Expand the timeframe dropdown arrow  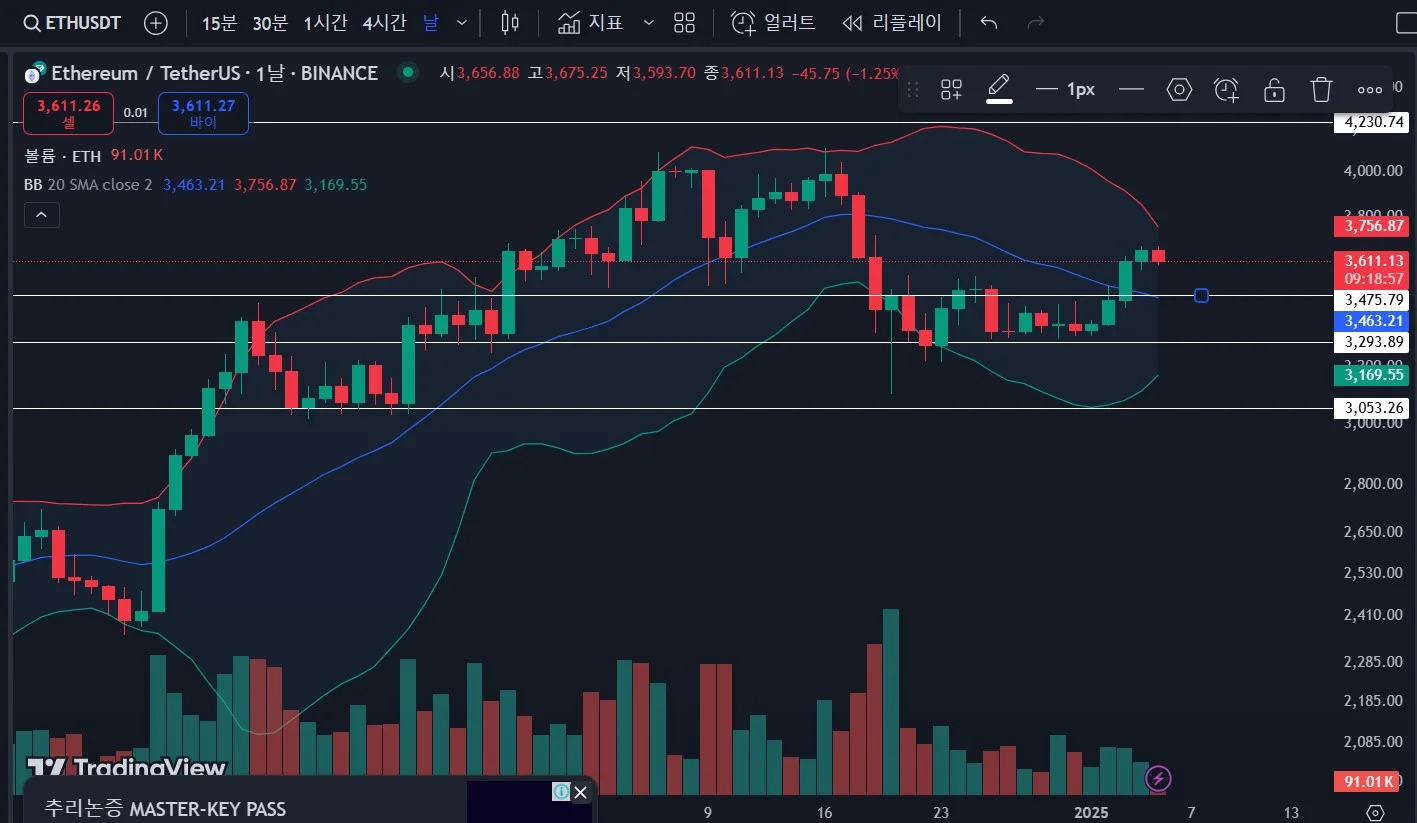(x=461, y=22)
